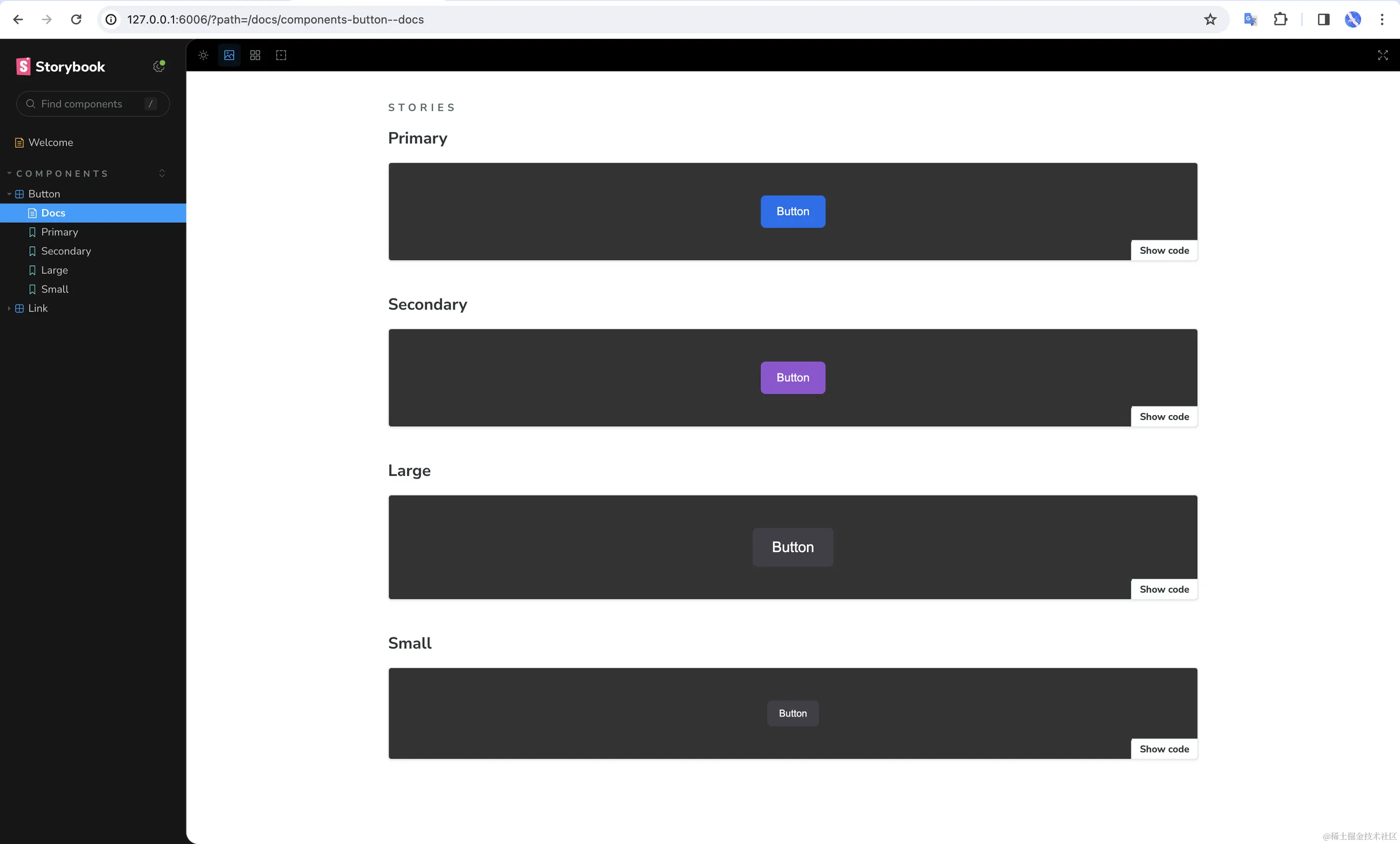Toggle the theme with the sun icon
This screenshot has width=1400, height=844.
click(203, 55)
